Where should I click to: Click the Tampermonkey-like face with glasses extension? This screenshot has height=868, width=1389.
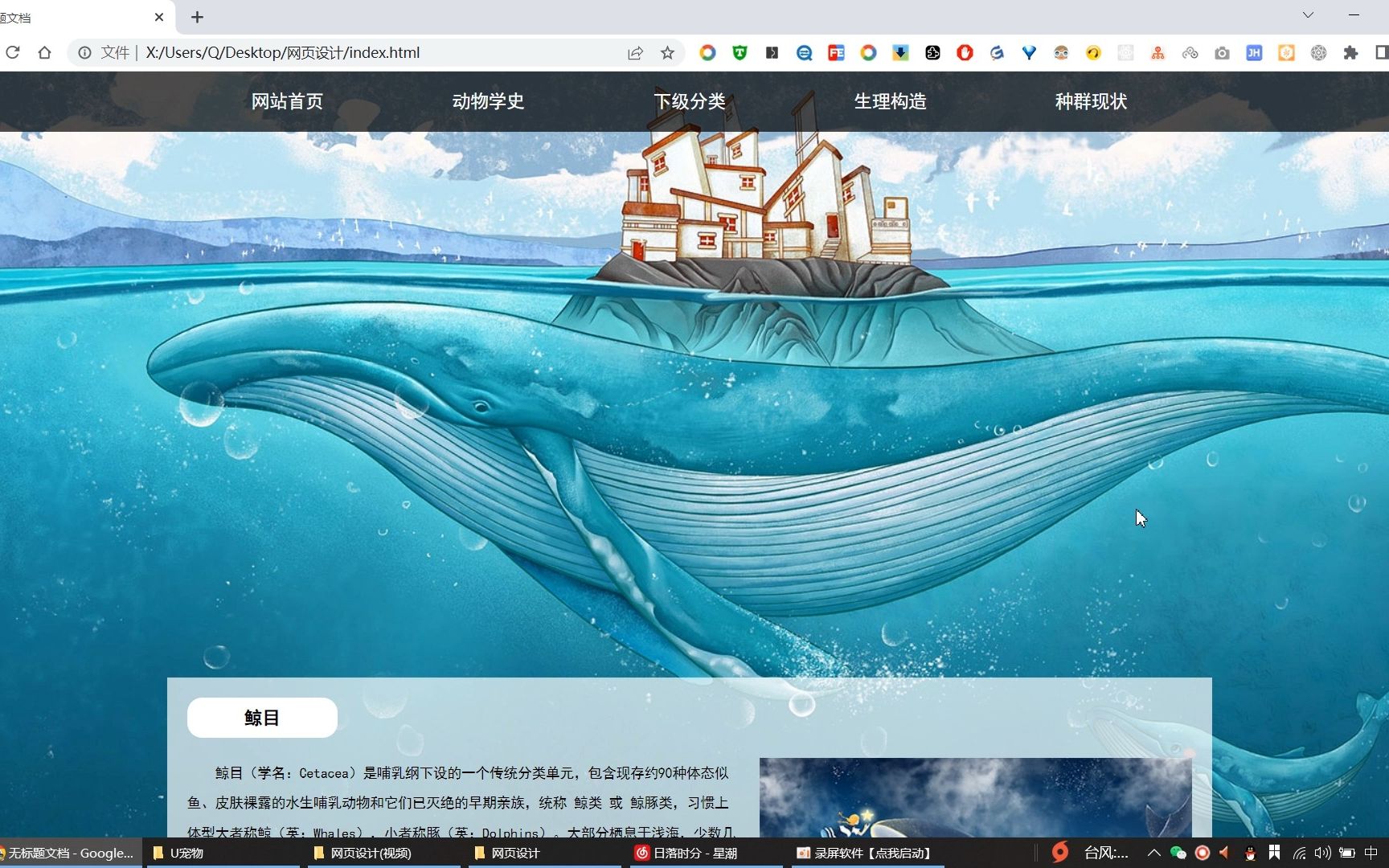tap(1061, 53)
